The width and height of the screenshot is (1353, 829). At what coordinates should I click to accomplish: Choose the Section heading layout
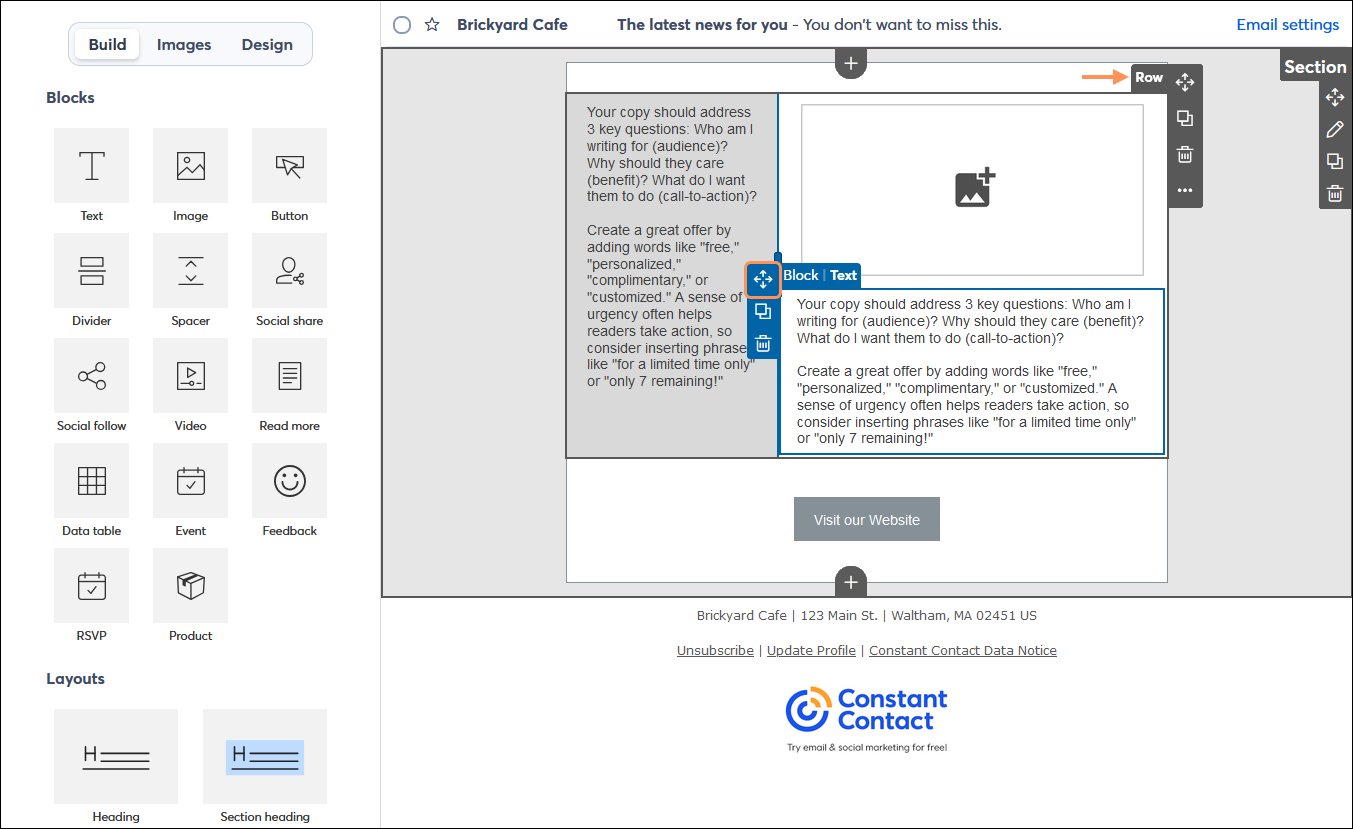tap(265, 757)
